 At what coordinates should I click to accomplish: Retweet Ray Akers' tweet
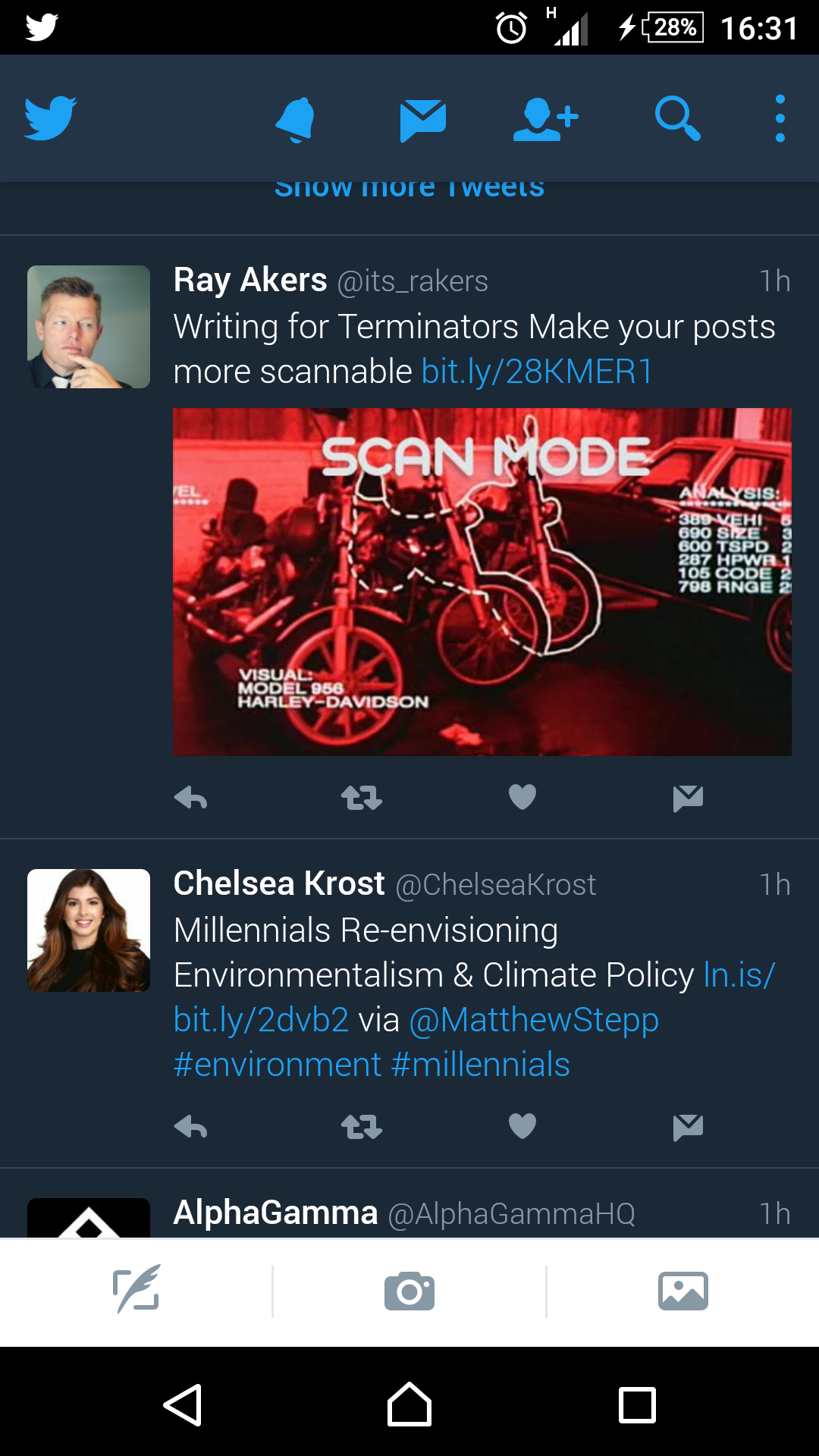[362, 798]
